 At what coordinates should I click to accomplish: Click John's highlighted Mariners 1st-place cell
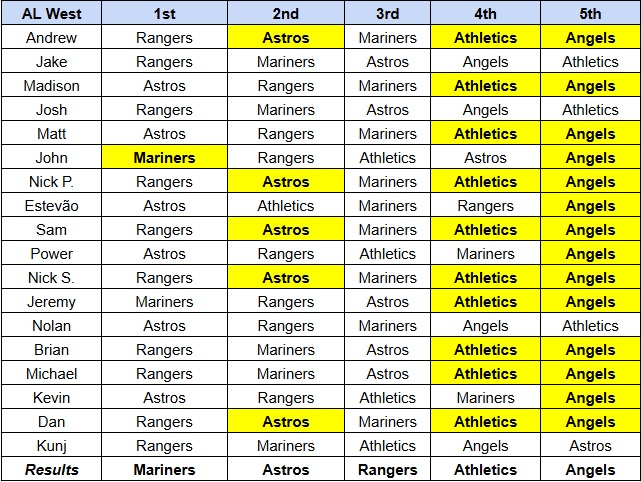click(164, 158)
